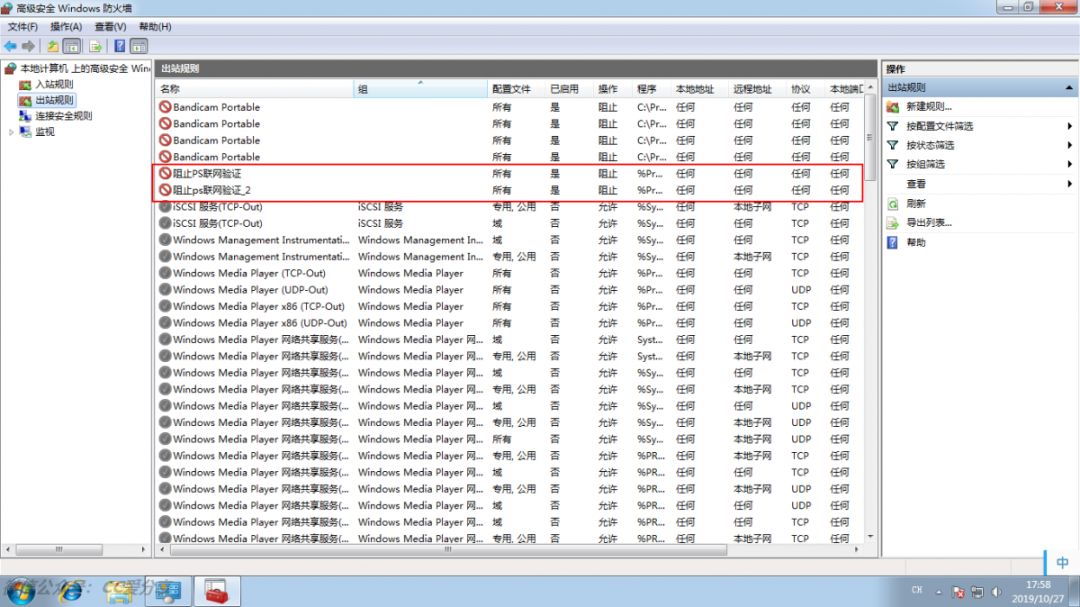Click the blue Help toolbar icon
This screenshot has height=607, width=1080.
click(119, 46)
